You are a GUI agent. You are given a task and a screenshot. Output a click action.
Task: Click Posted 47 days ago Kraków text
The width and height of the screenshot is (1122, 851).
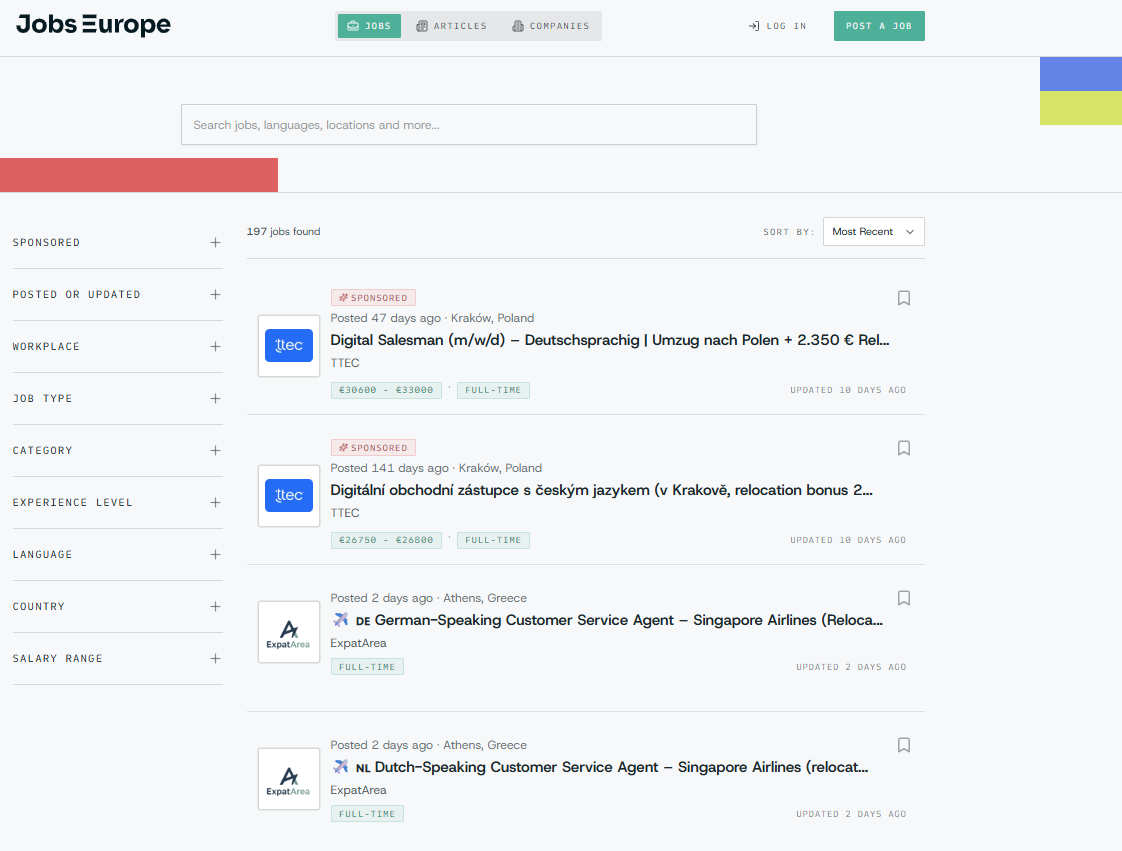[x=432, y=318]
